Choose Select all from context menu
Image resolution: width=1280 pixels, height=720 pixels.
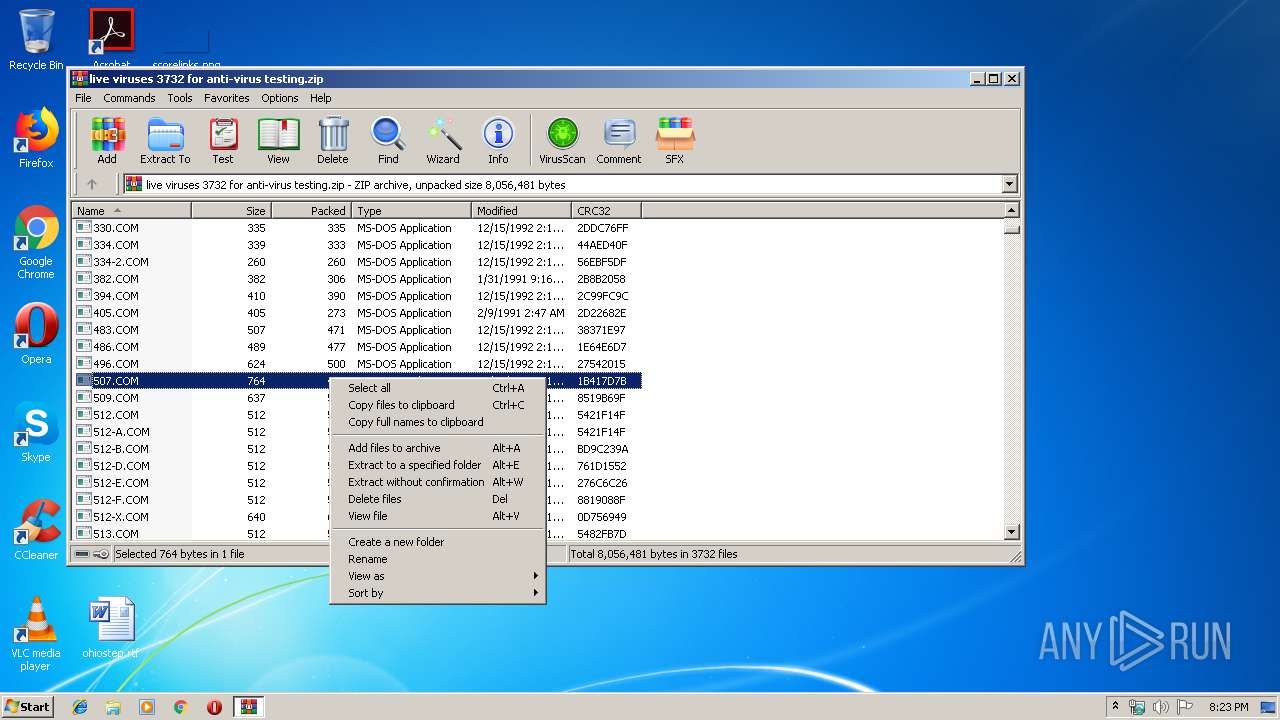click(437, 388)
